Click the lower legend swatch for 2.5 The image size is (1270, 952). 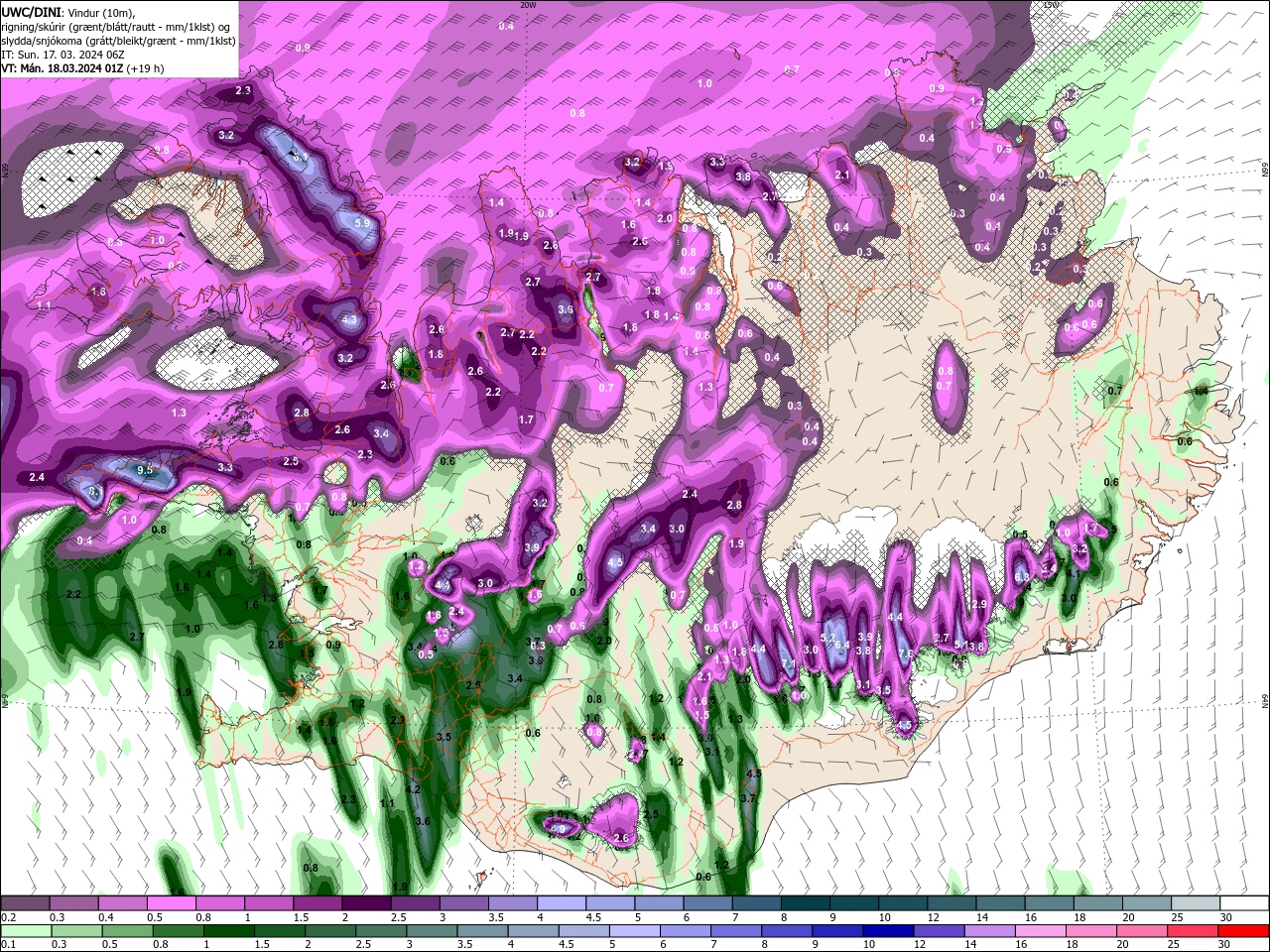point(382,931)
